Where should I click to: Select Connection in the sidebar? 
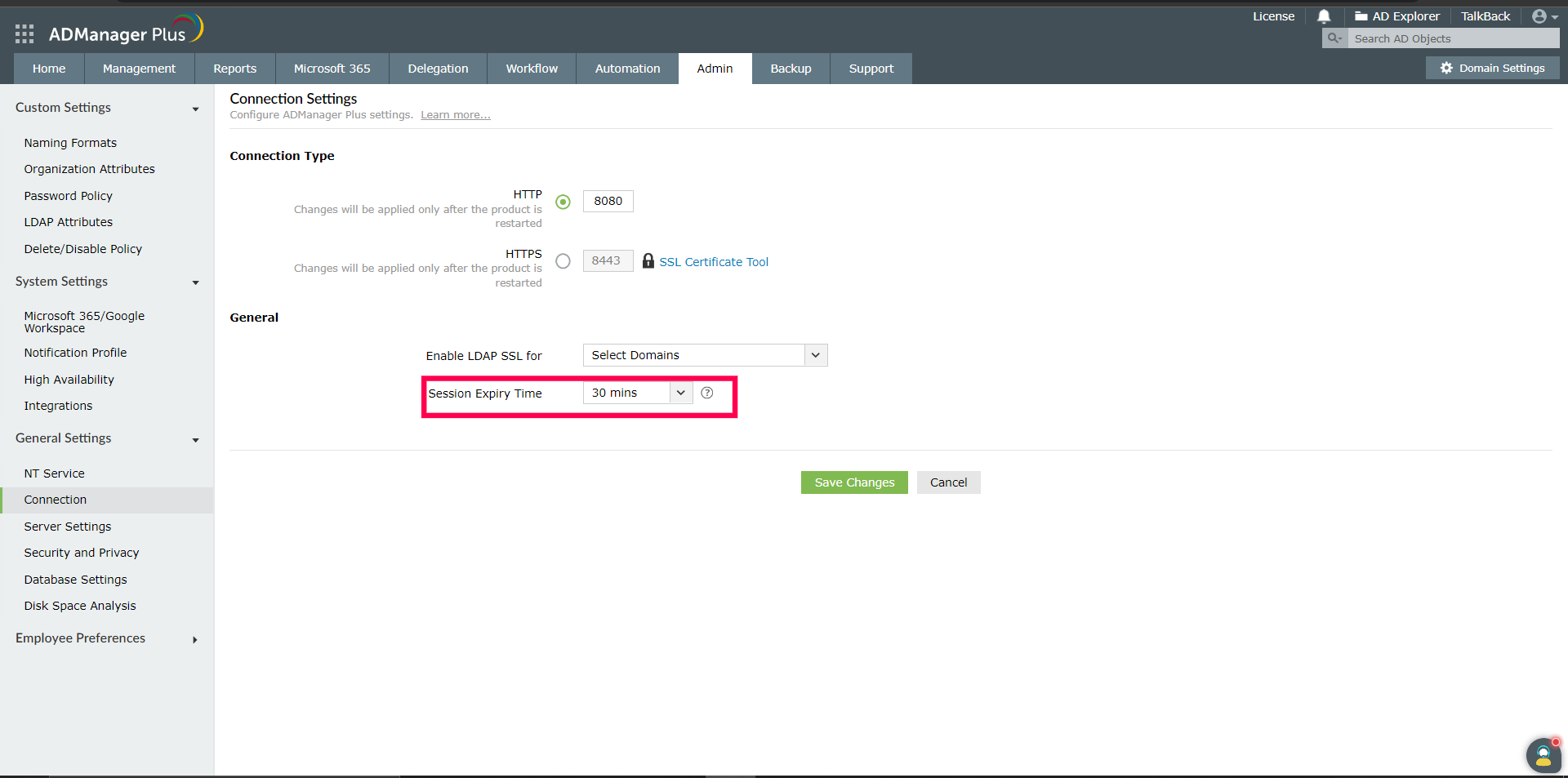click(x=107, y=500)
